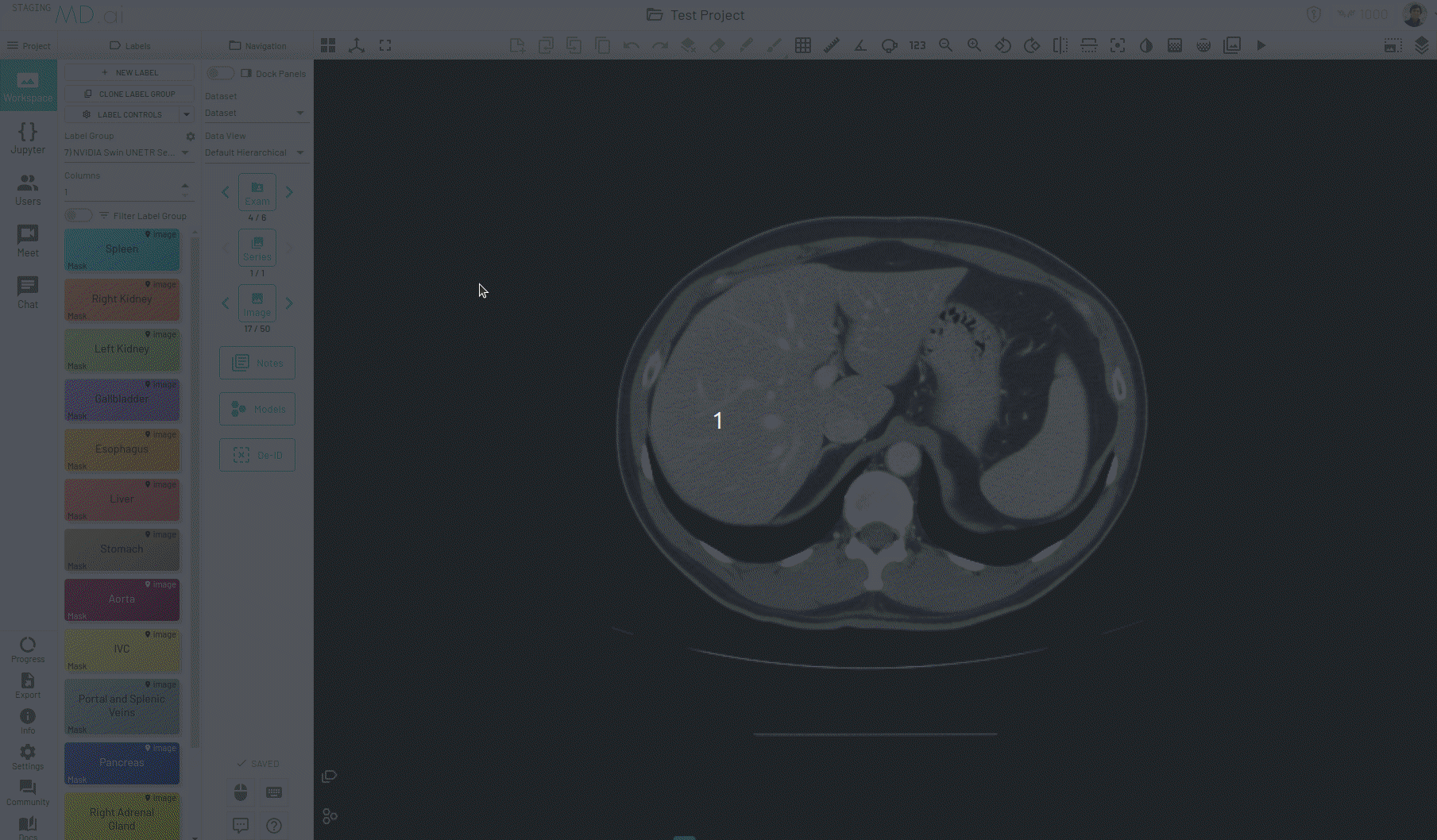Switch to the Navigation tab
1437x840 pixels.
pos(258,45)
